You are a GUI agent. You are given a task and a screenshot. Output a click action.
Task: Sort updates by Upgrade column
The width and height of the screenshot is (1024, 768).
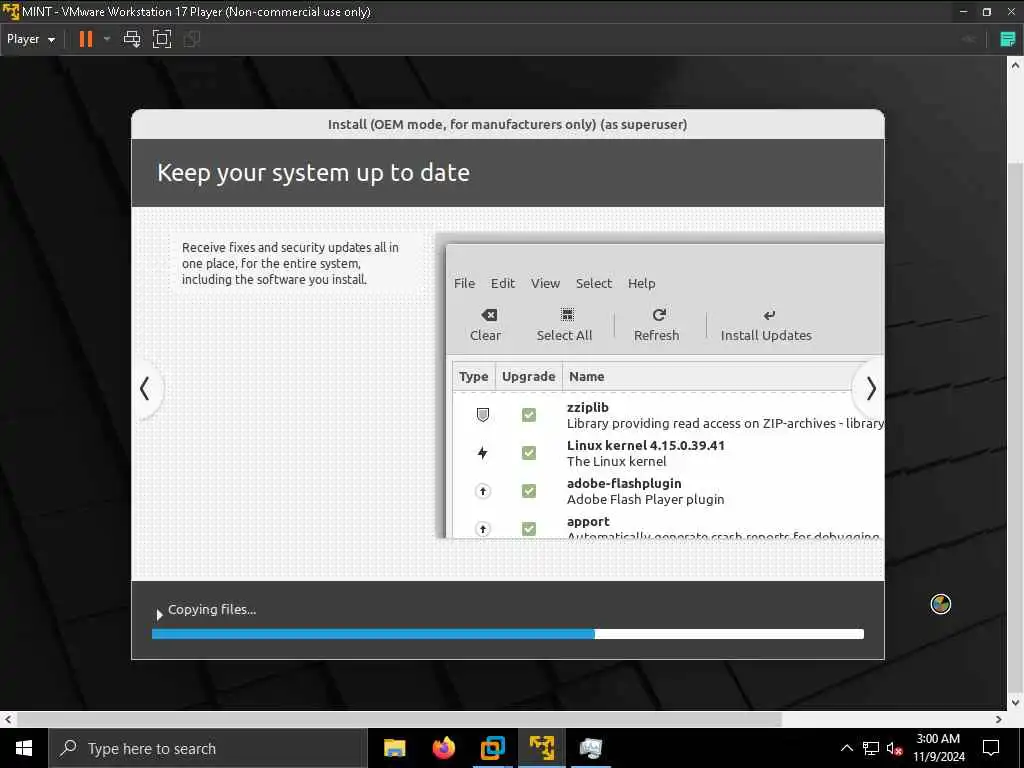pos(528,376)
